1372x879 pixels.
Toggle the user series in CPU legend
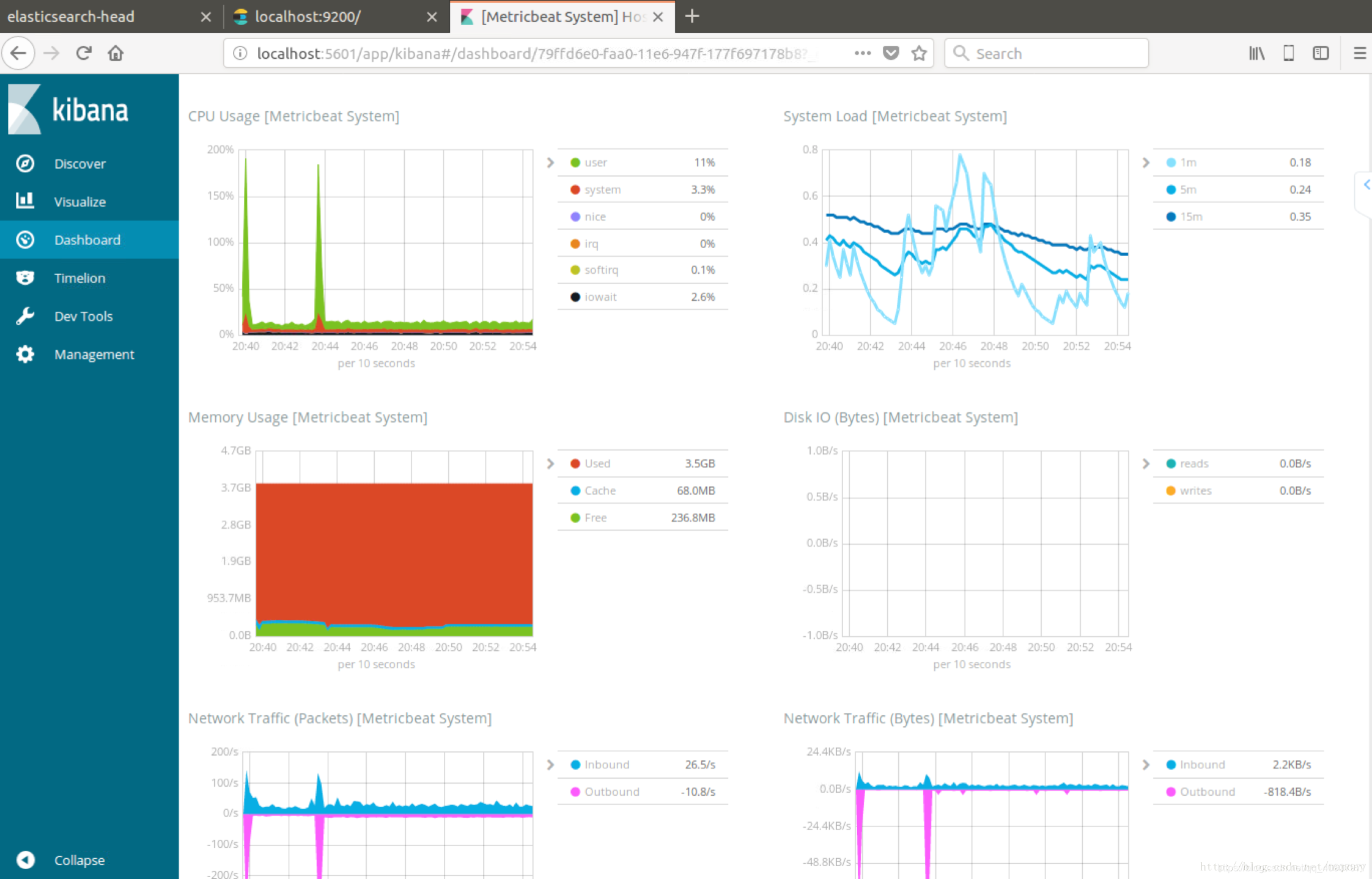[x=643, y=163]
